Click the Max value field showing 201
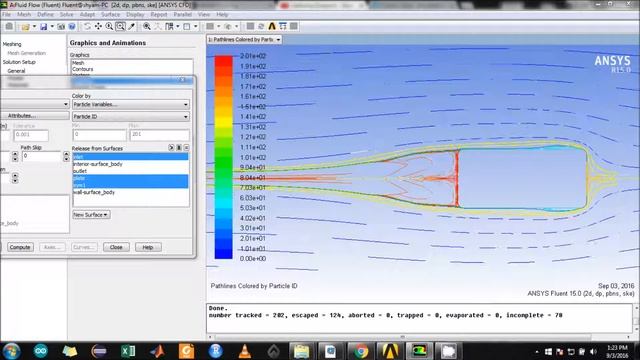640x360 pixels. (160, 135)
